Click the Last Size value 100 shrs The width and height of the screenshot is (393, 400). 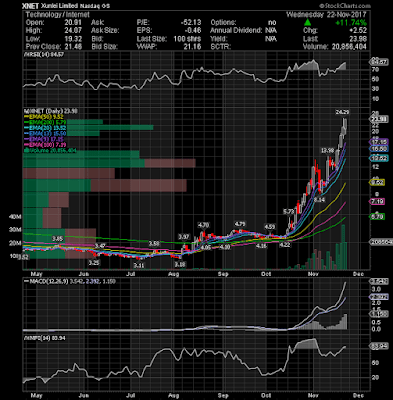coord(187,38)
